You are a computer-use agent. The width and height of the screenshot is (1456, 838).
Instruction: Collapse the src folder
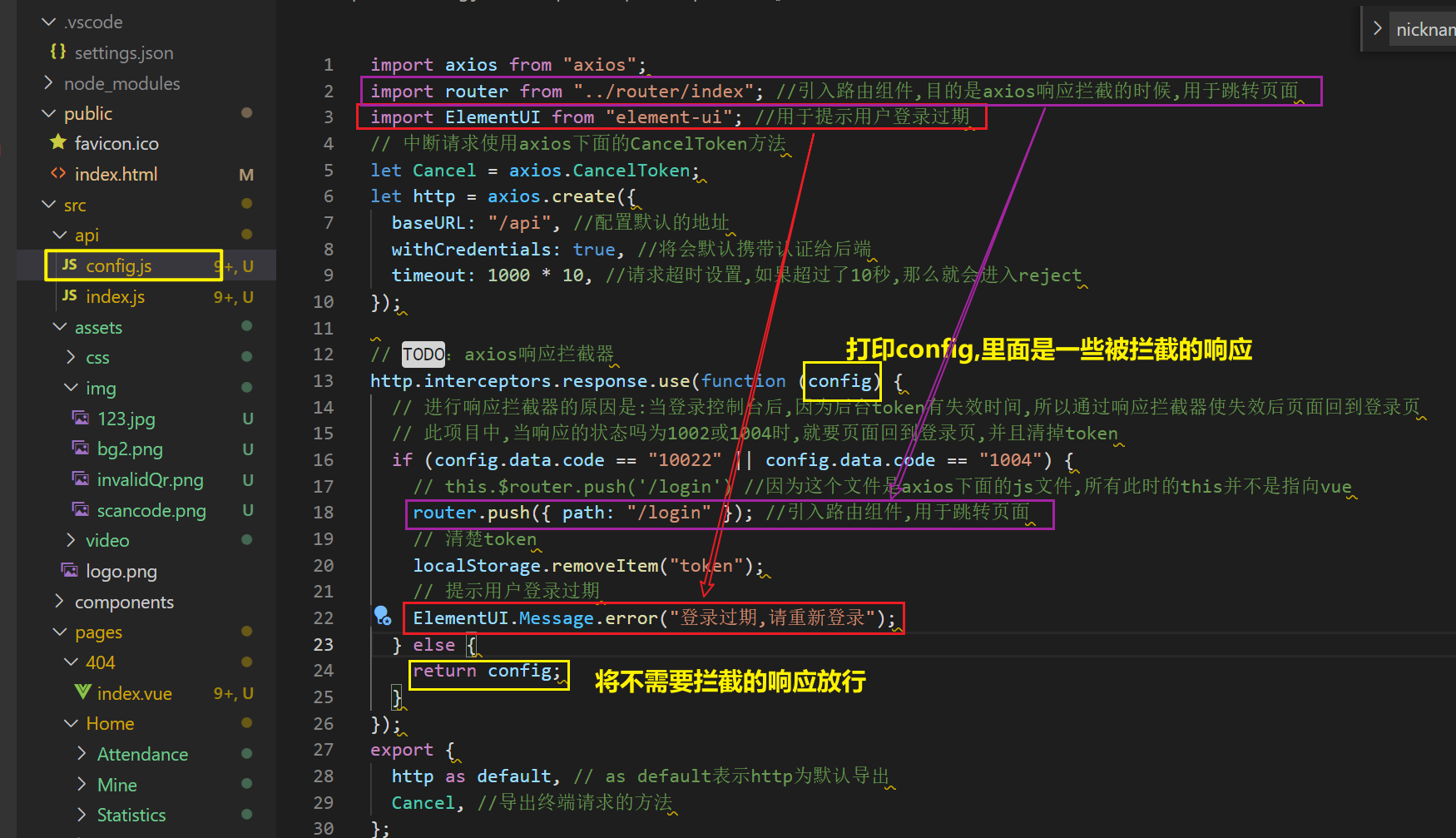[x=47, y=204]
